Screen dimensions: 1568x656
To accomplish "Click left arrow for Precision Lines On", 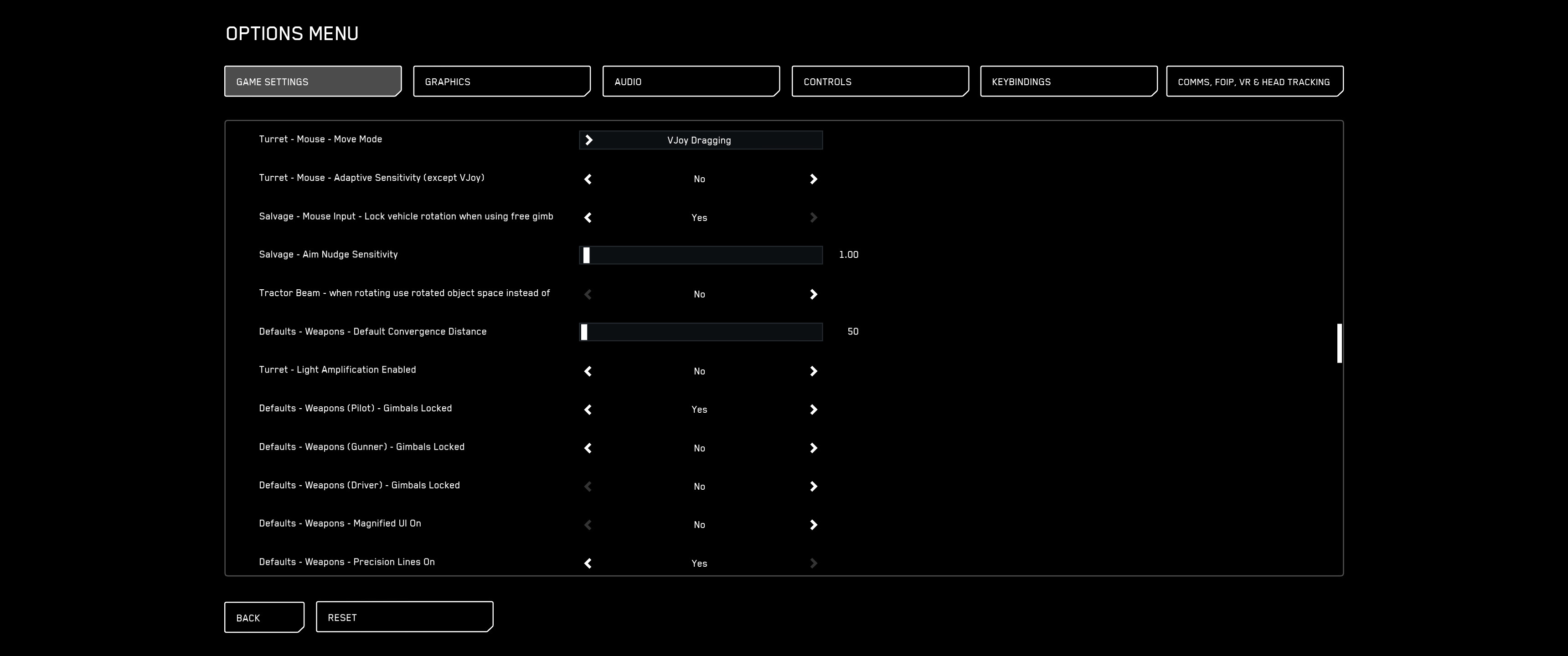I will click(588, 563).
